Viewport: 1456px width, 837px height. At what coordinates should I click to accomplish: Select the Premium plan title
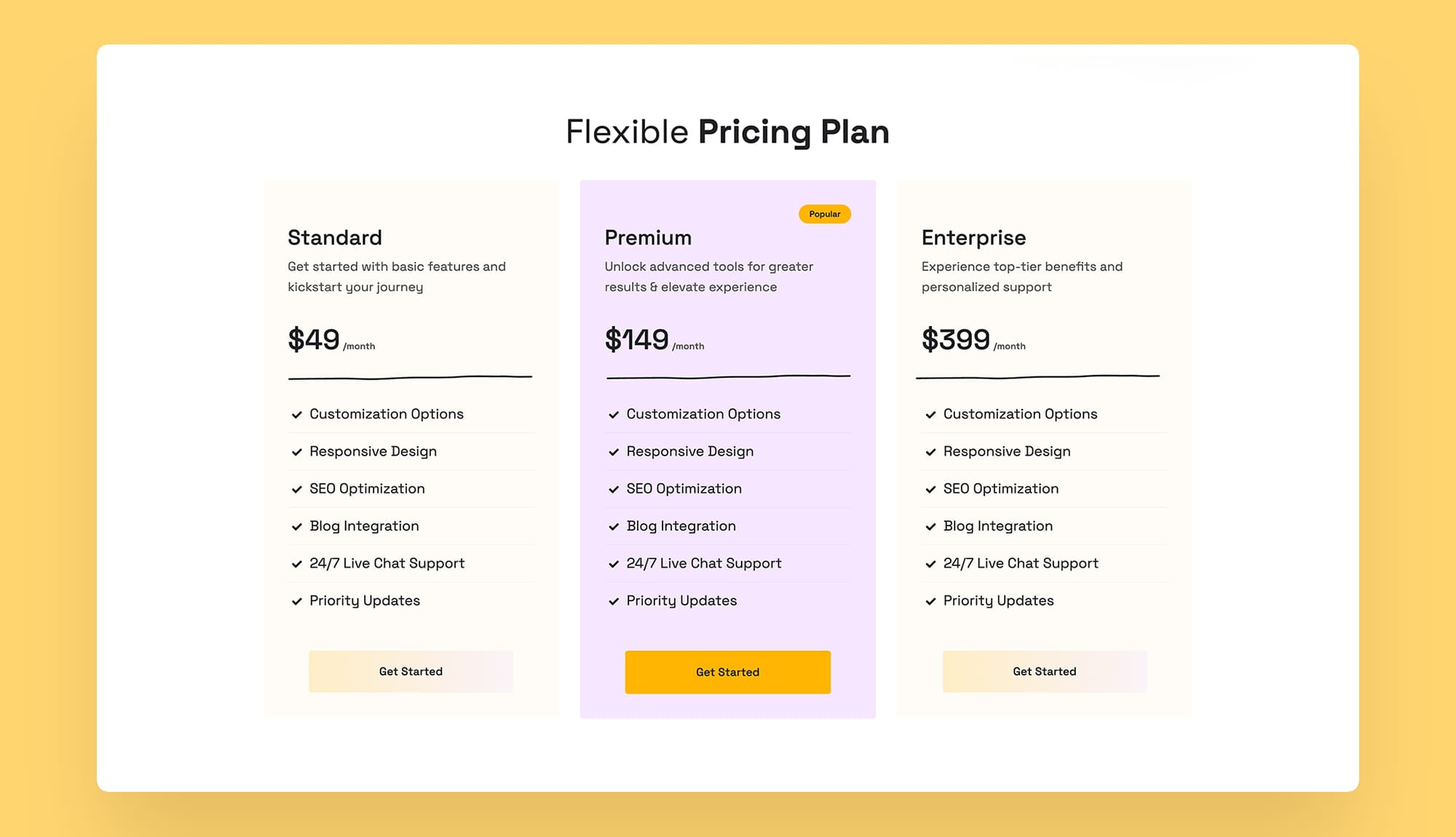click(x=648, y=238)
